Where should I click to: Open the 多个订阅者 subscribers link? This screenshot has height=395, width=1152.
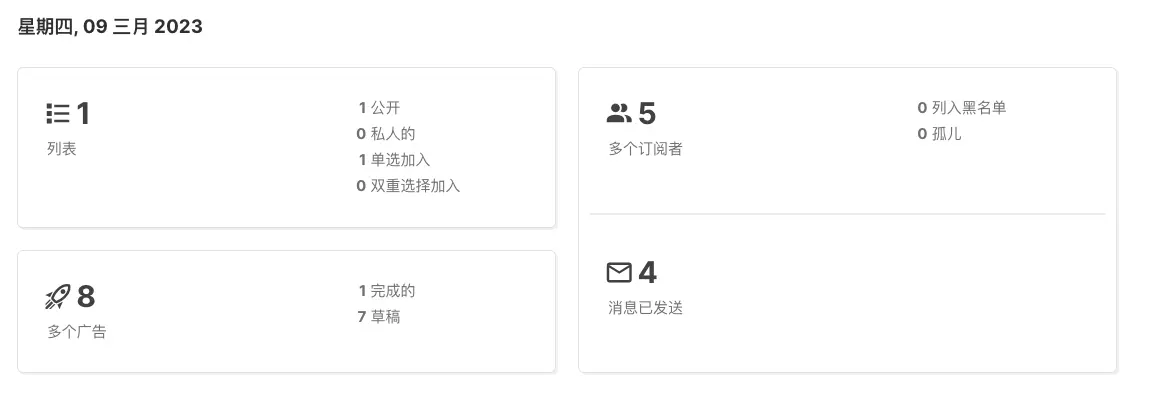coord(645,149)
